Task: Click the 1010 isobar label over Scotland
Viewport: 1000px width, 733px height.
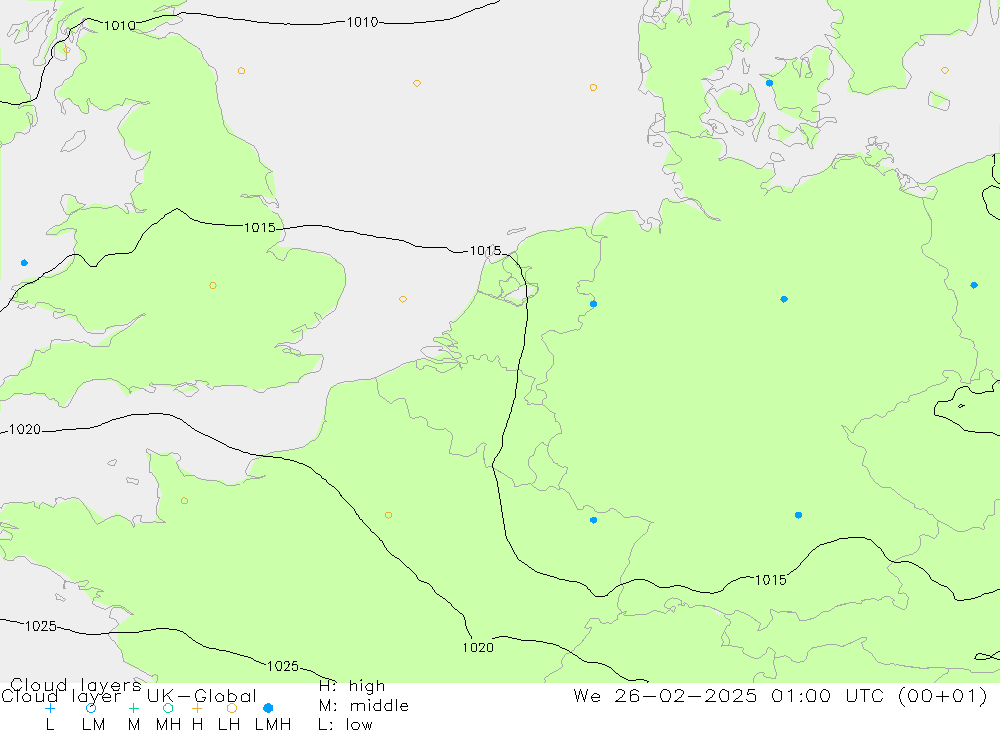Action: point(120,26)
